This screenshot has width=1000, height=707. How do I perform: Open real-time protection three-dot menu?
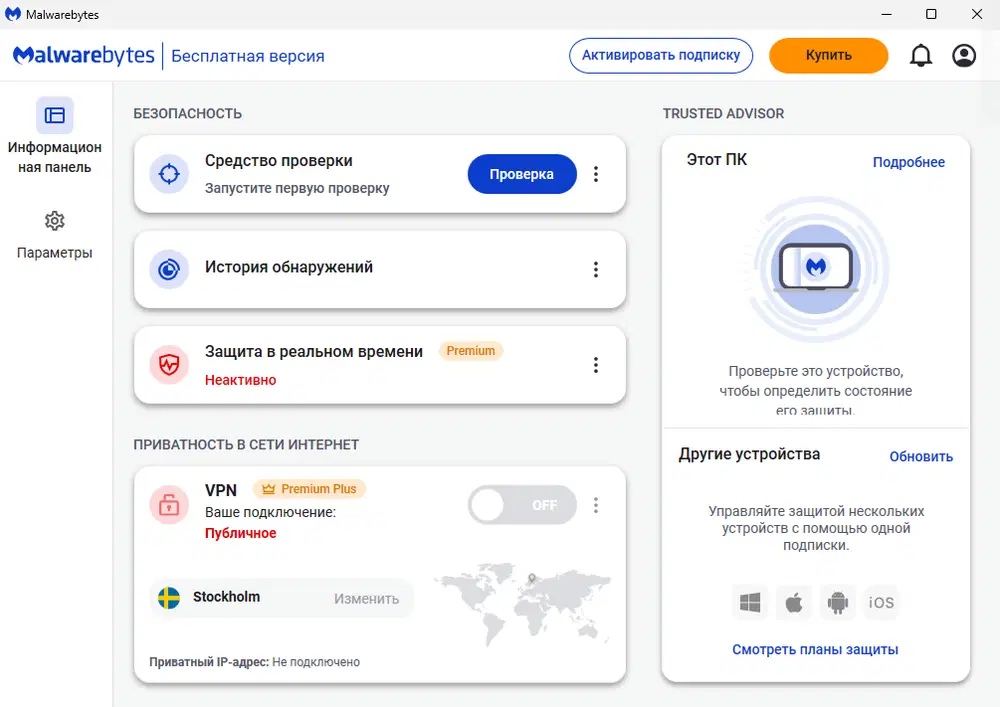[x=596, y=365]
